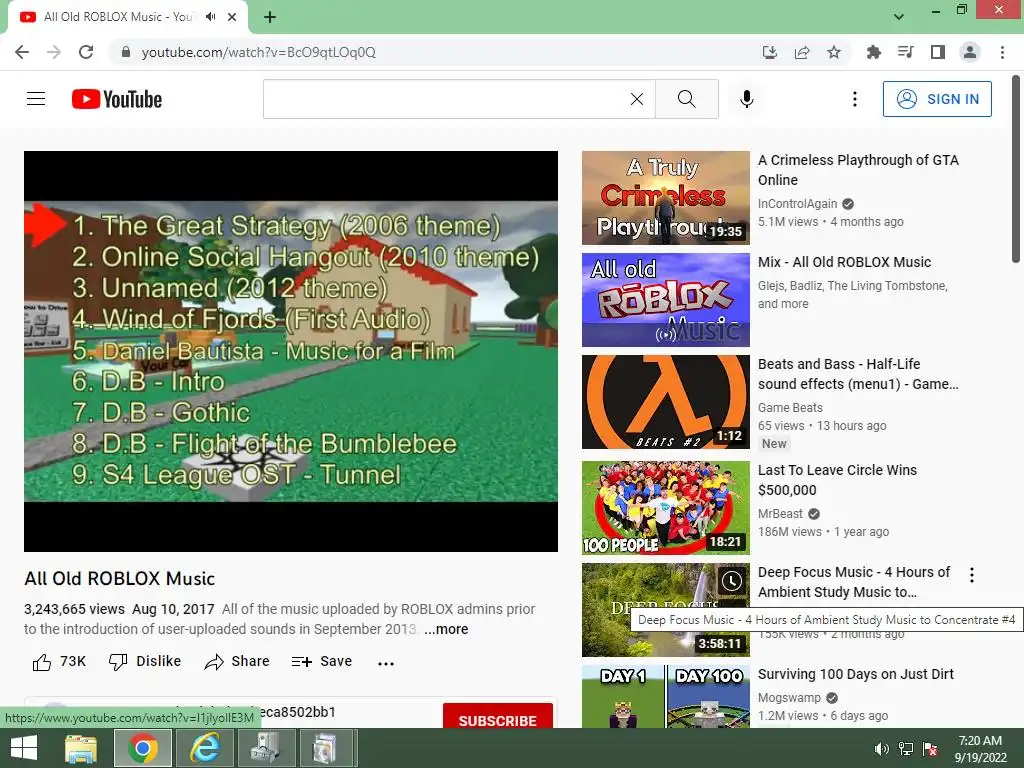1024x768 pixels.
Task: Open Last To Leave Circle thumbnail
Action: coord(665,507)
